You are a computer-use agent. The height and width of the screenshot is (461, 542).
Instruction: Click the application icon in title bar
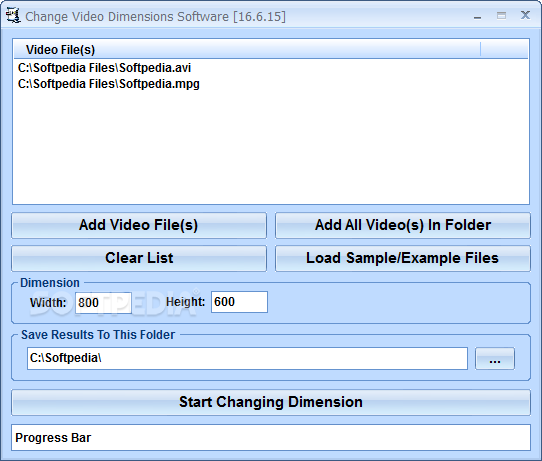tap(13, 16)
